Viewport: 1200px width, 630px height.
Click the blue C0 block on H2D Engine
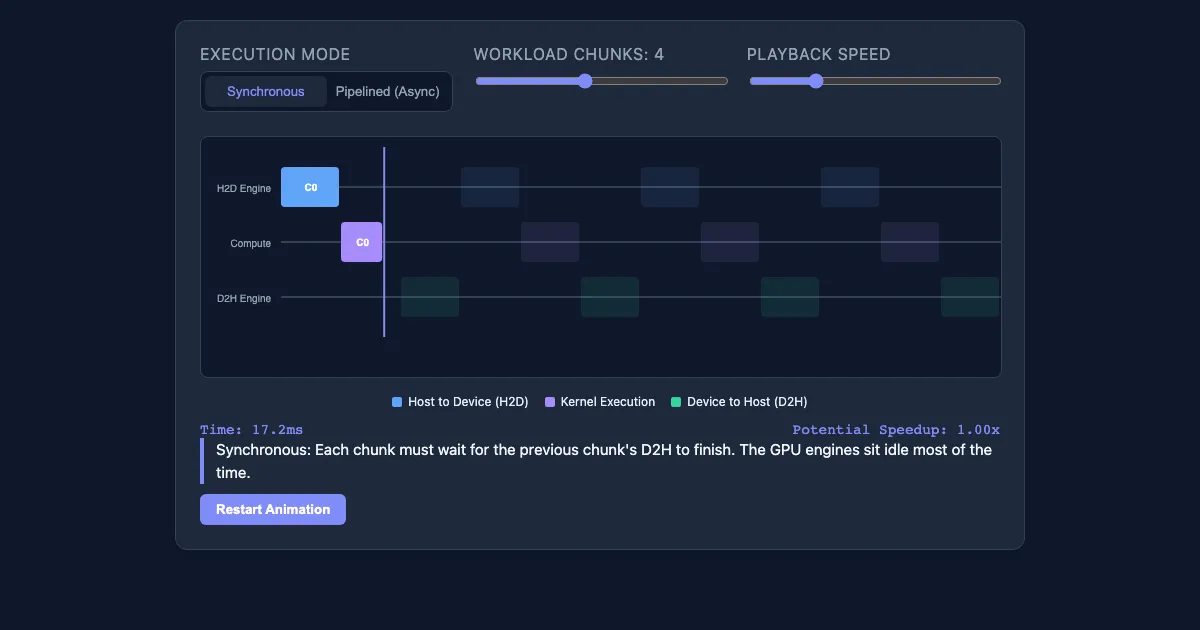pos(310,187)
